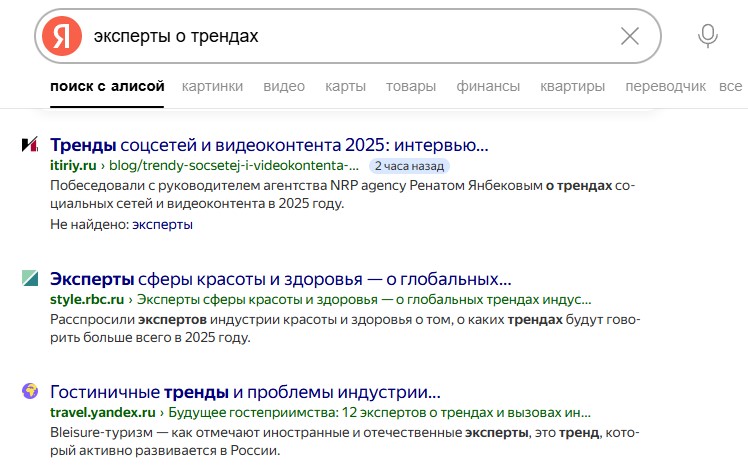Open the green RBC breadcrumb about глобальных трендах
This screenshot has width=748, height=468.
pos(364,300)
